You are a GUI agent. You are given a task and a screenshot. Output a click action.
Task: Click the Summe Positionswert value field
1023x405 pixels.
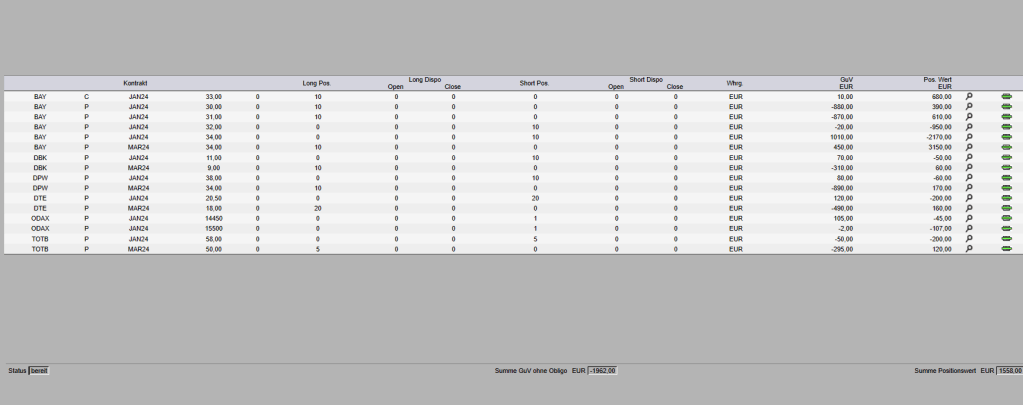(x=1009, y=371)
